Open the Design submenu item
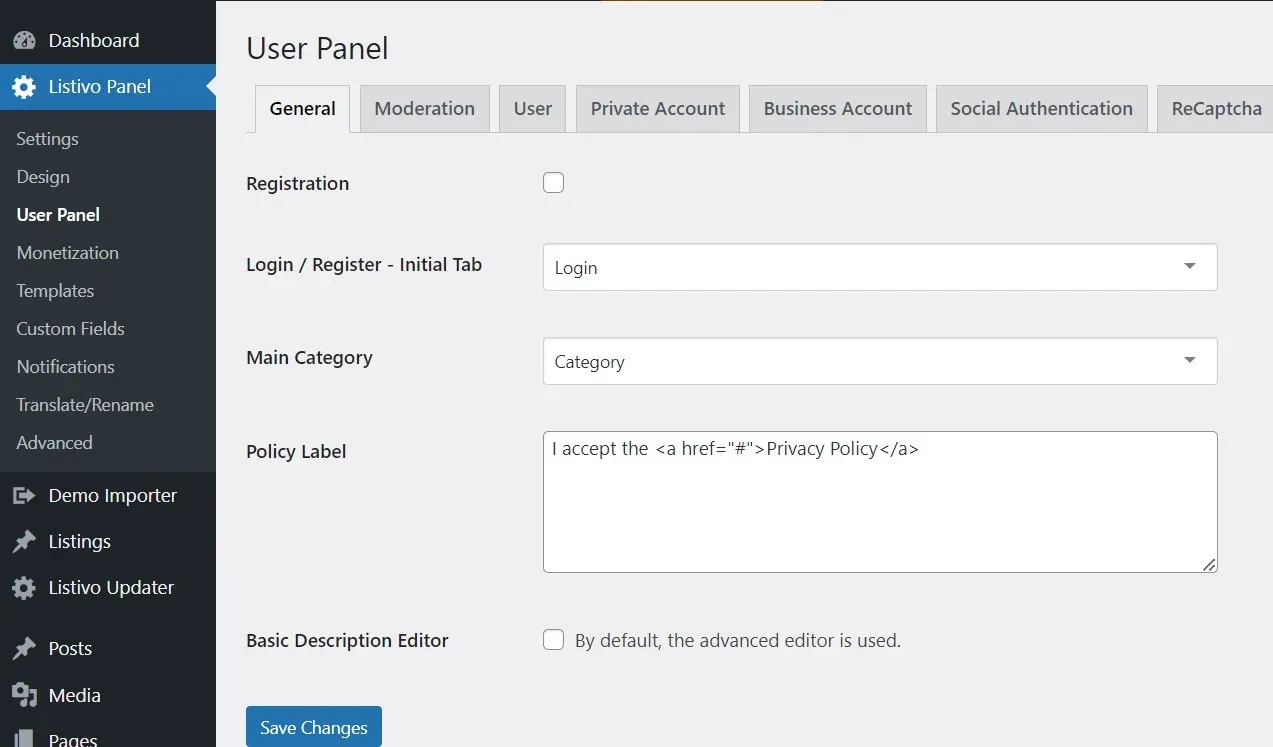The image size is (1273, 747). 43,177
